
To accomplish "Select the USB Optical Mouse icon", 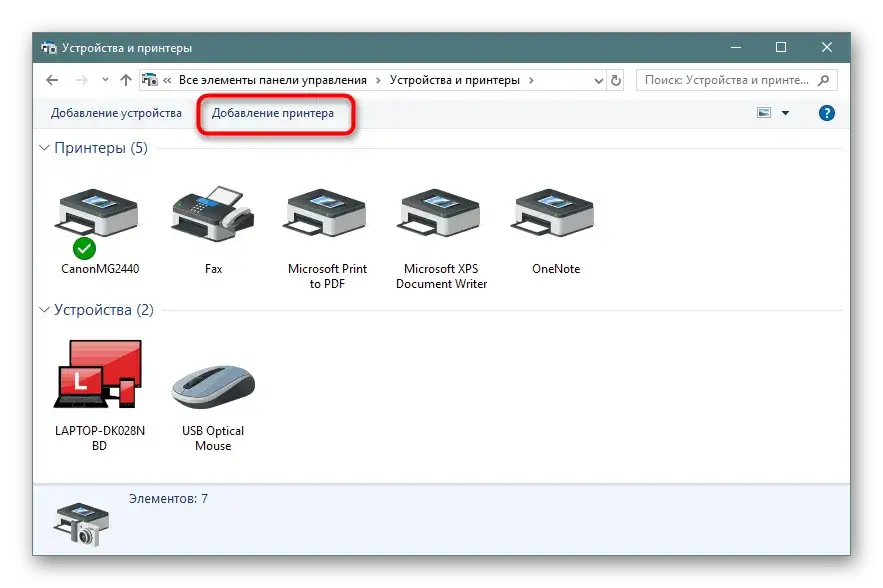I will tap(212, 385).
